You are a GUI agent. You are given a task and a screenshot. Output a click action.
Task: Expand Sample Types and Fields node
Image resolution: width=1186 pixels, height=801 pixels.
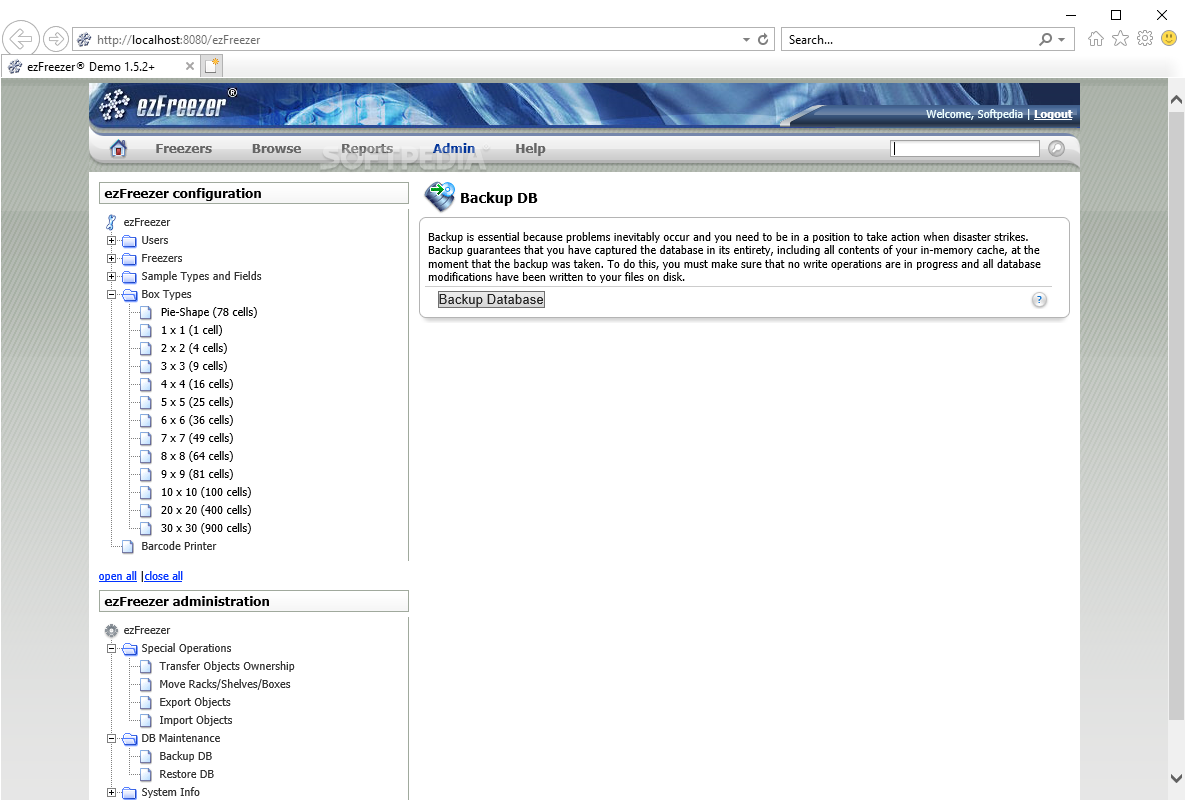(x=111, y=277)
